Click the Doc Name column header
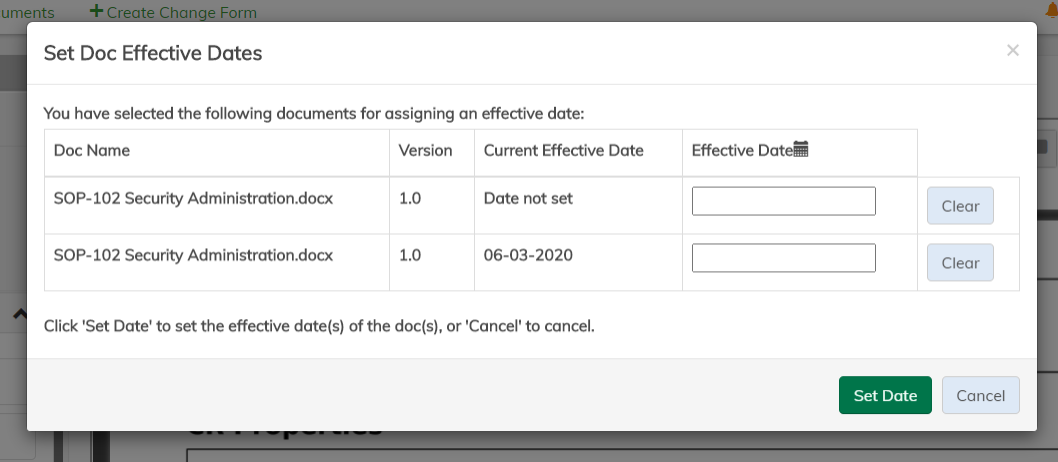The width and height of the screenshot is (1058, 462). (92, 150)
